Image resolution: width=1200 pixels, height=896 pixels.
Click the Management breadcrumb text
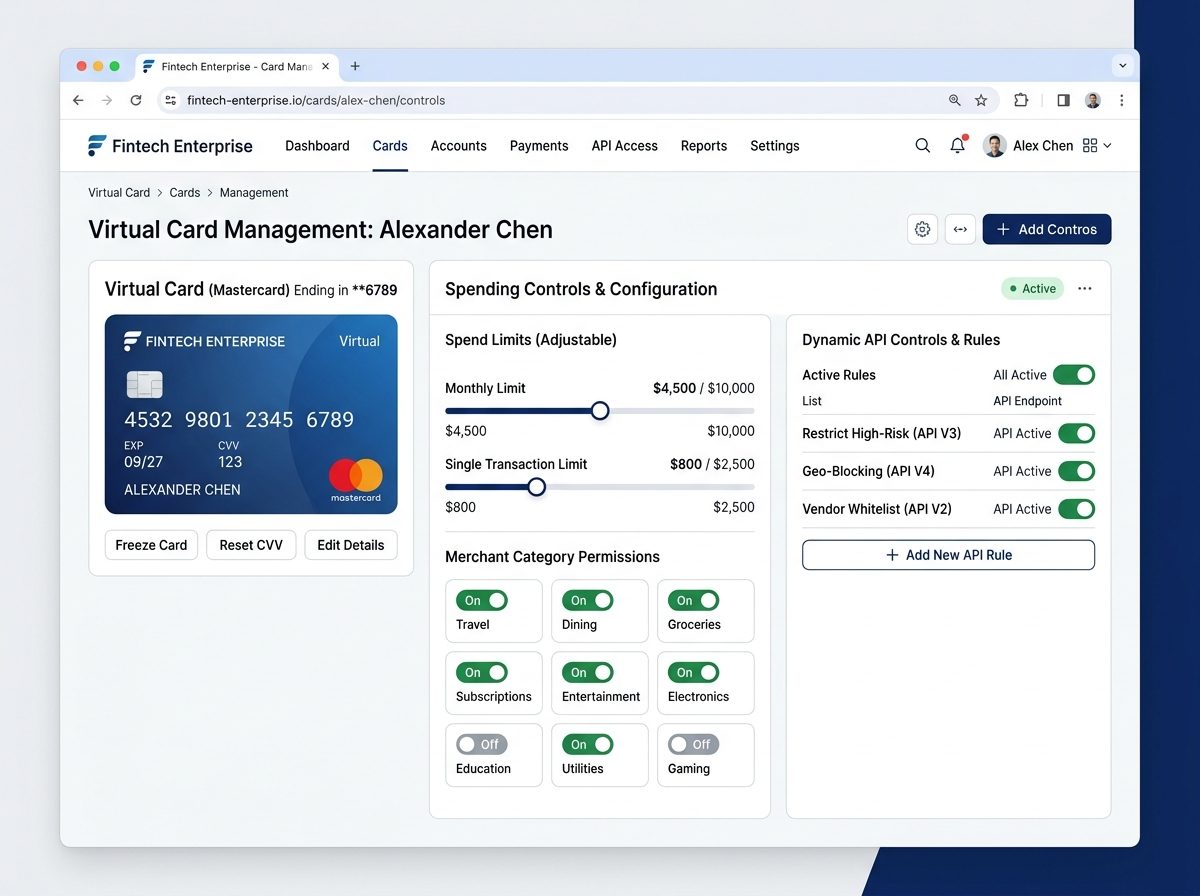click(254, 193)
